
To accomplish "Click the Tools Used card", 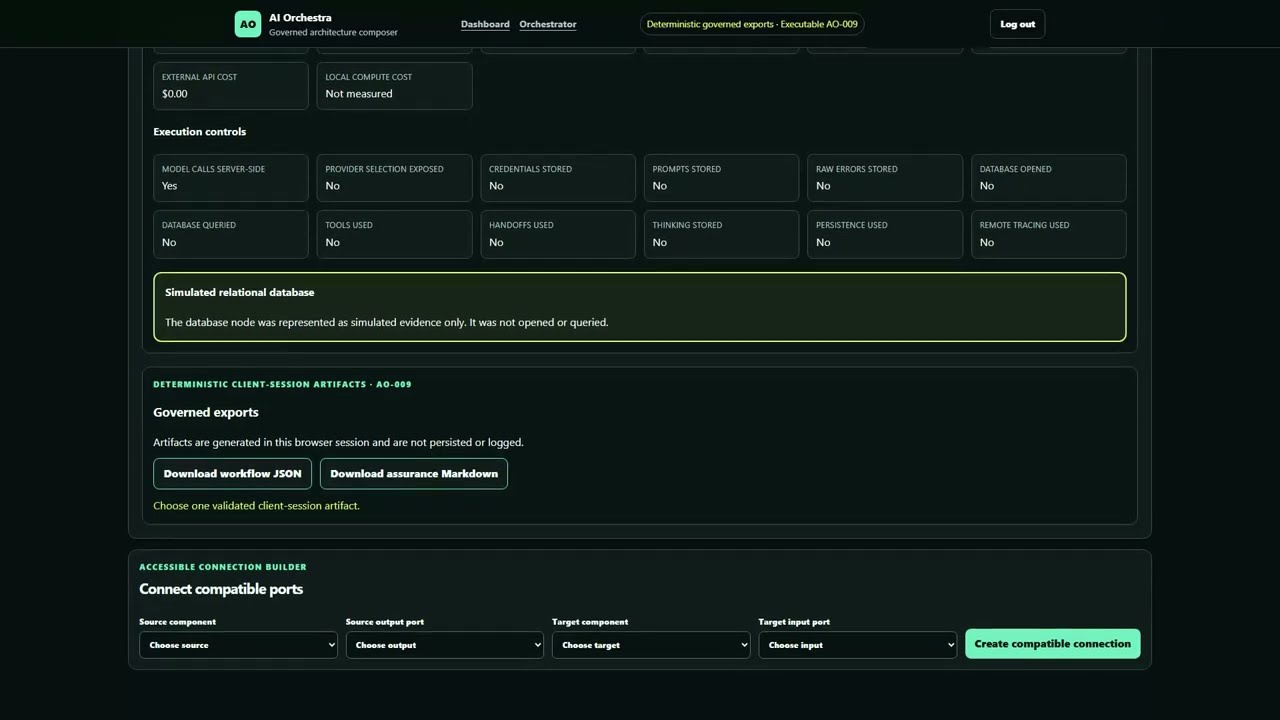I will tap(394, 234).
